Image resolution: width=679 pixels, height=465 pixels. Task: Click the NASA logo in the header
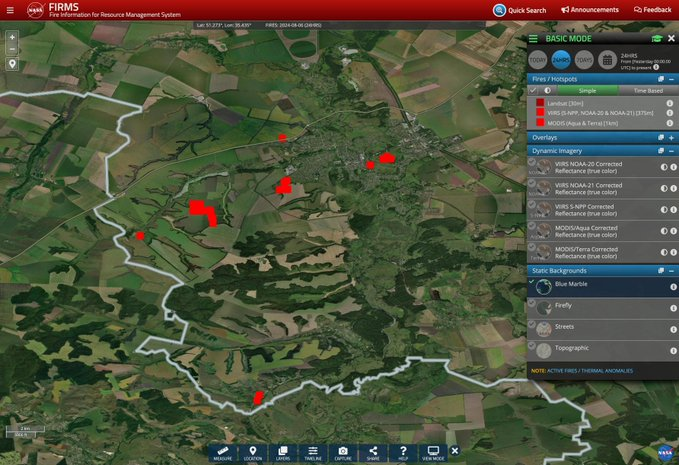point(35,10)
